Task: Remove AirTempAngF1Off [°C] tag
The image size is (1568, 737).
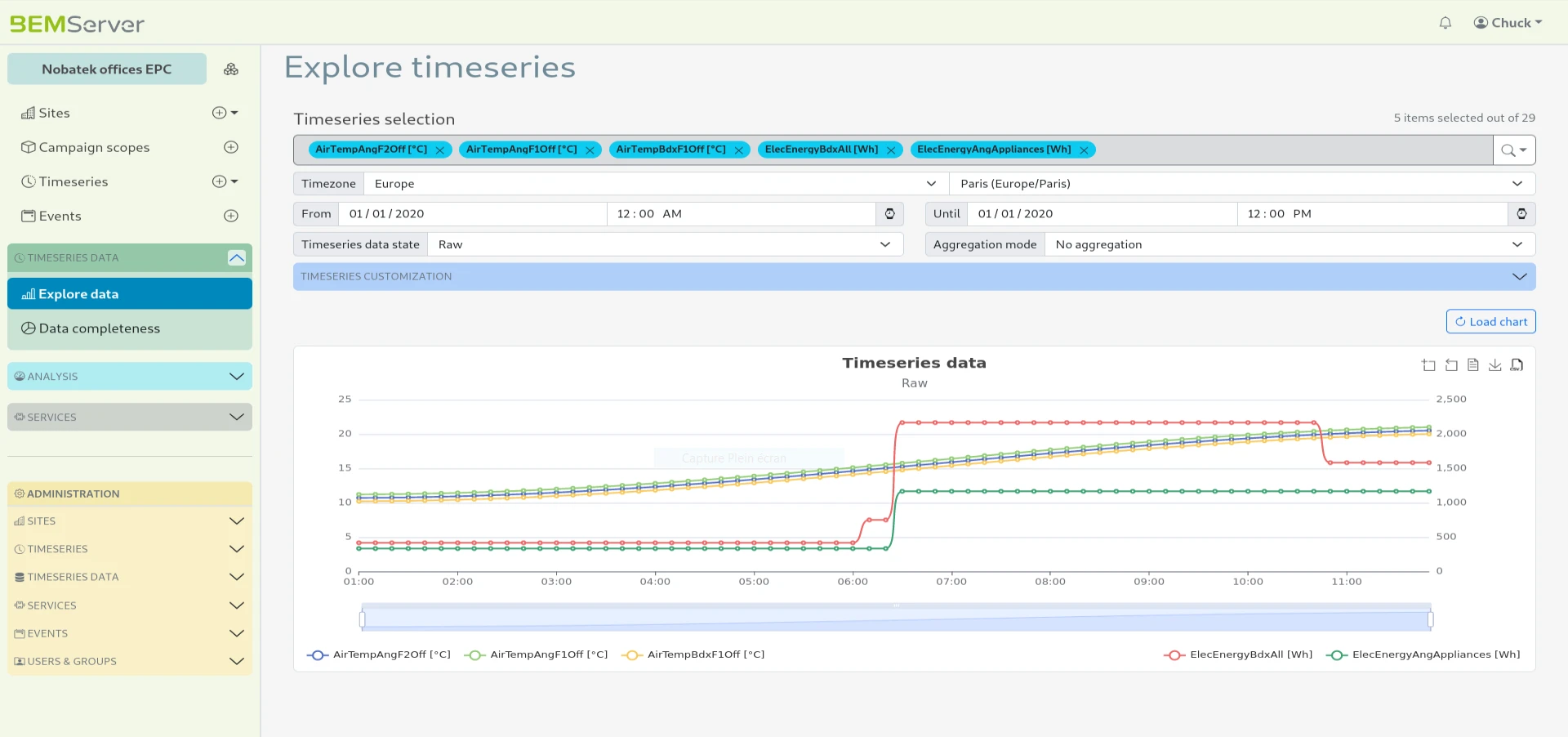Action: point(590,150)
